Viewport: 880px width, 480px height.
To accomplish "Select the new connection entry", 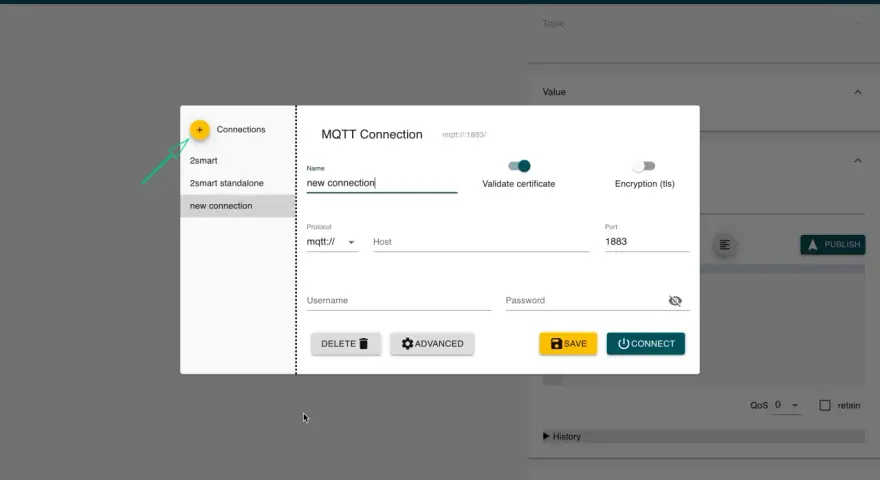I will point(237,205).
